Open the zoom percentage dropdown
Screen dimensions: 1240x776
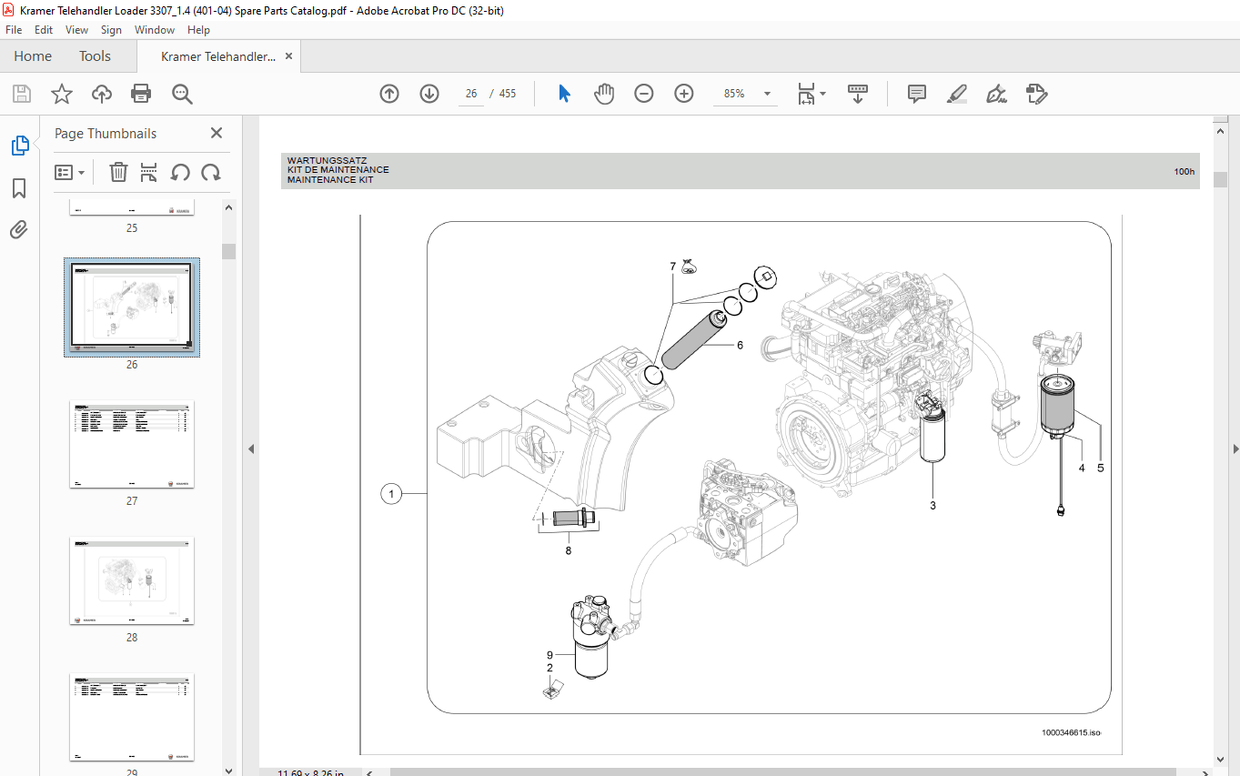click(766, 93)
